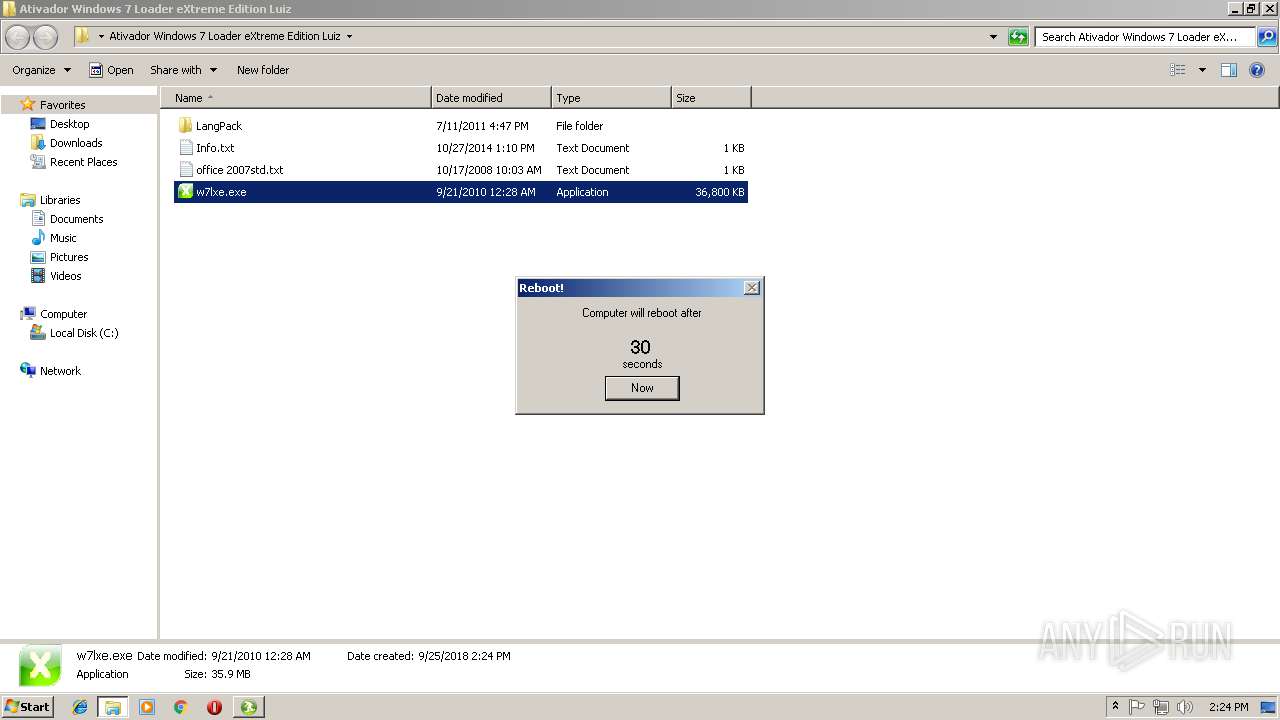
Task: Launch Internet Explorer from taskbar
Action: point(80,707)
